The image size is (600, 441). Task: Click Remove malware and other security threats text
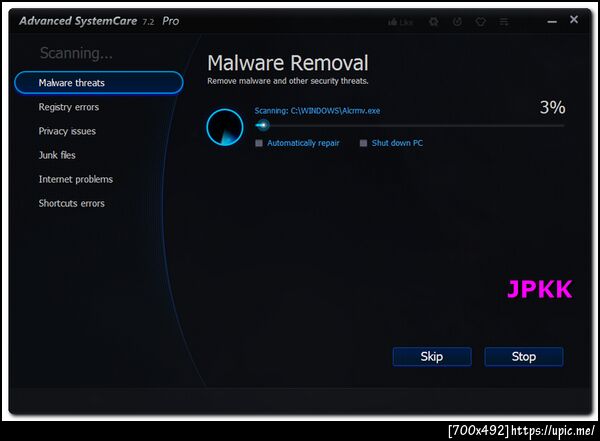(288, 81)
